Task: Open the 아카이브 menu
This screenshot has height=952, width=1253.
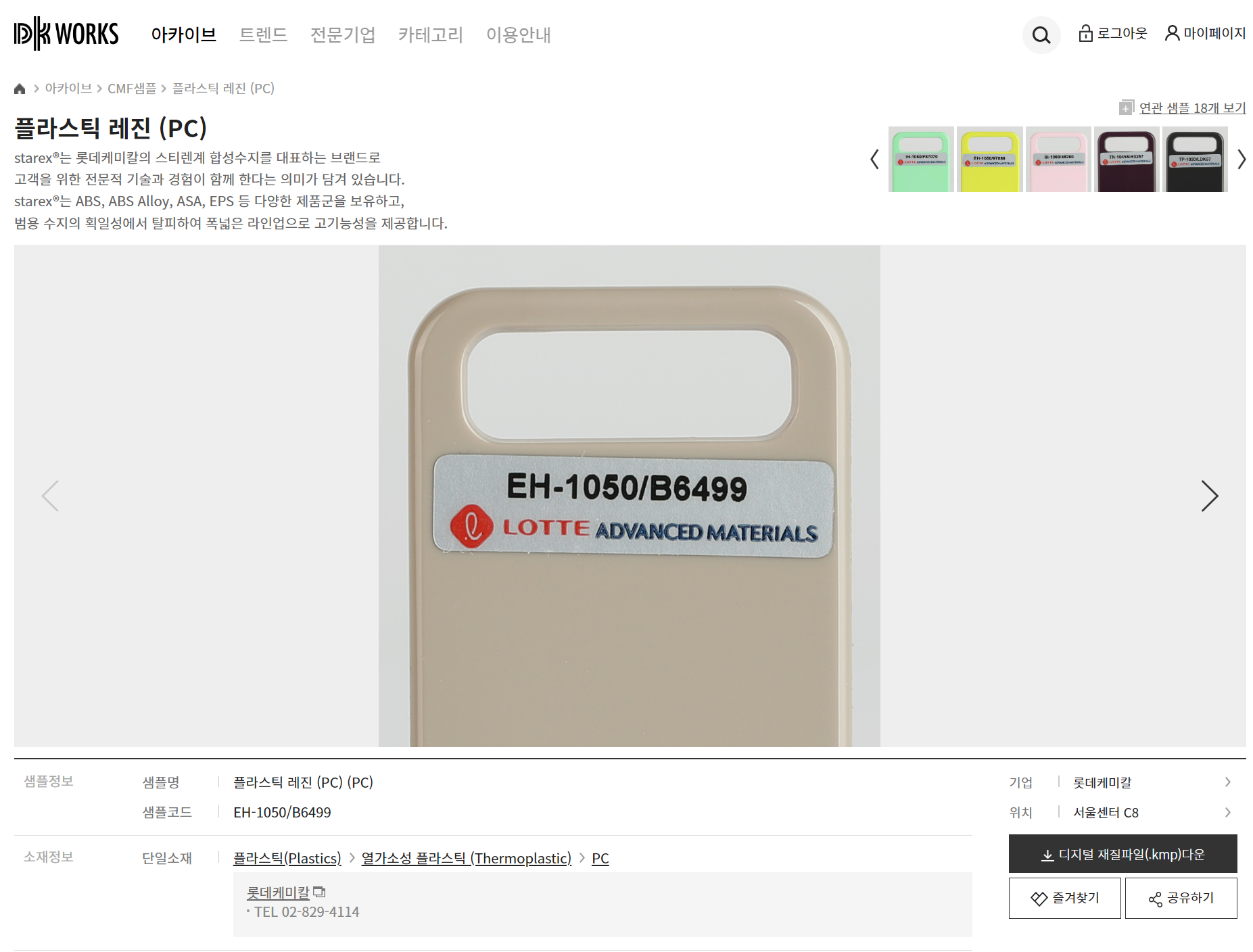Action: tap(183, 34)
